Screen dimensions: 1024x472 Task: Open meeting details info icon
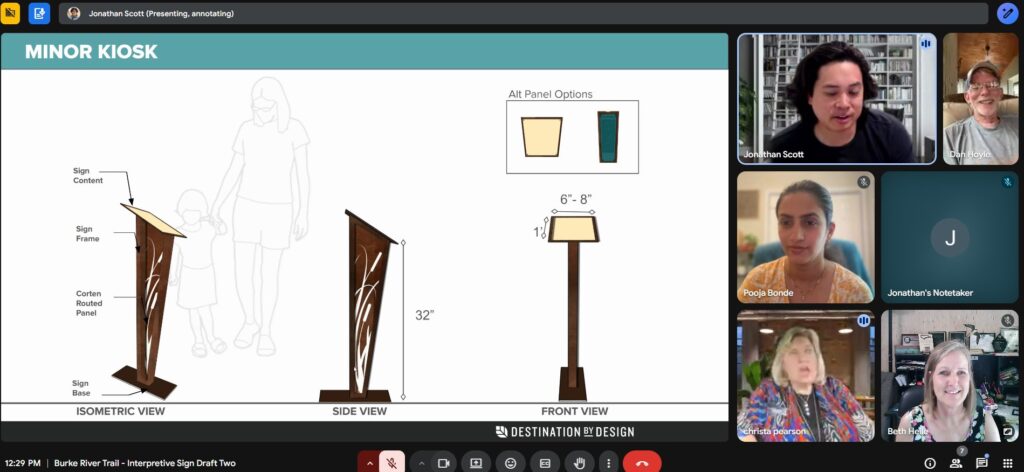point(930,463)
